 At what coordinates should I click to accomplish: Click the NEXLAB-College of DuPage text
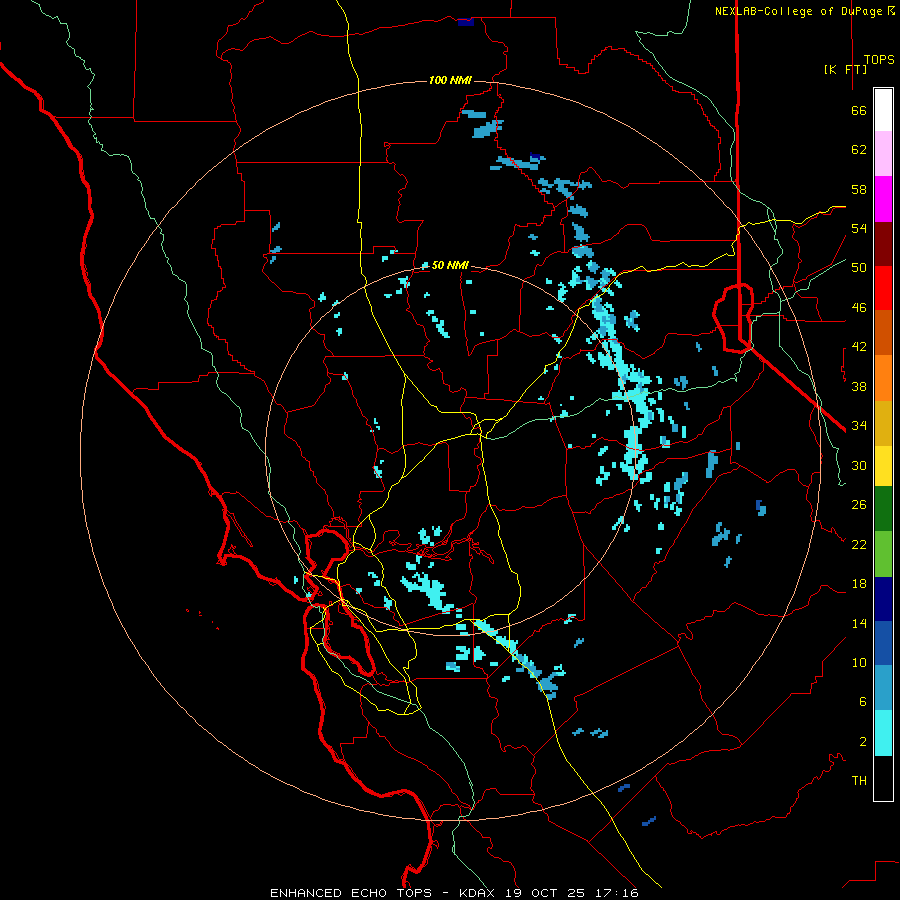(x=800, y=11)
